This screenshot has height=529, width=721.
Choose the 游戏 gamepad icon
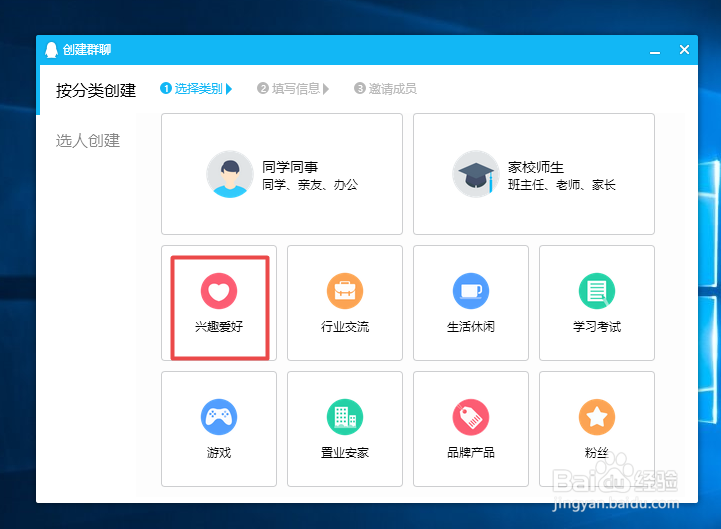pos(219,417)
